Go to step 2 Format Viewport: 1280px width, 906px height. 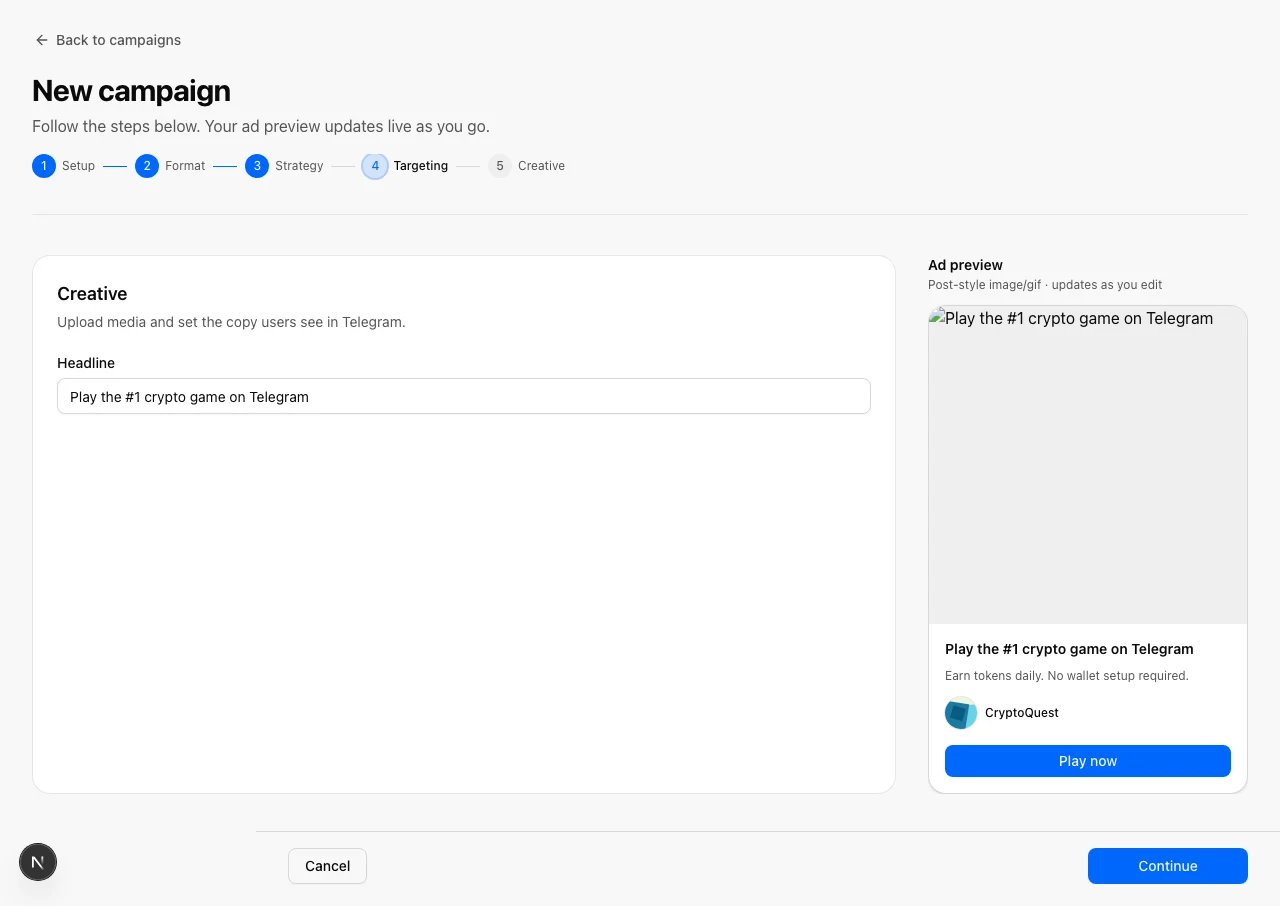pos(171,166)
